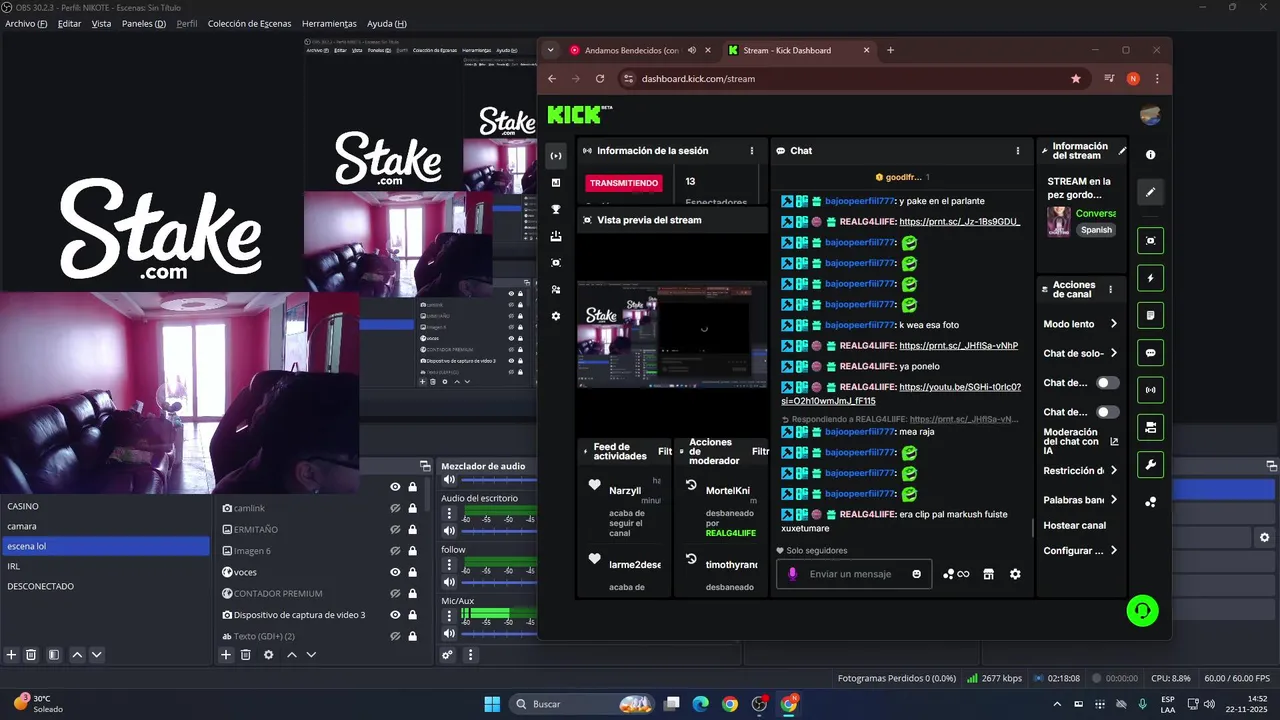Click wrench icon in Kick right sidebar
Image resolution: width=1280 pixels, height=720 pixels.
click(1151, 464)
